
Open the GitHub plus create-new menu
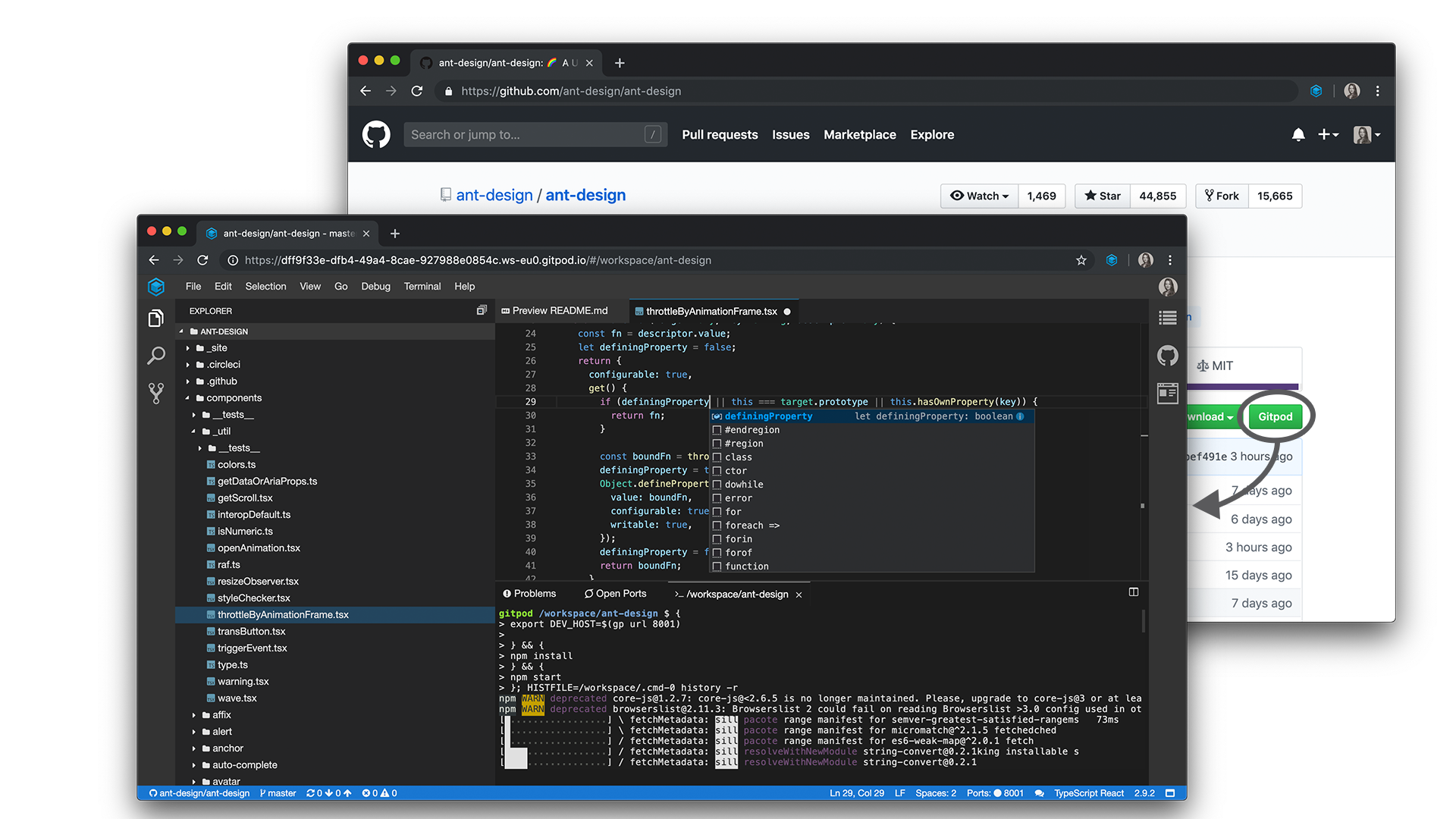coord(1328,135)
